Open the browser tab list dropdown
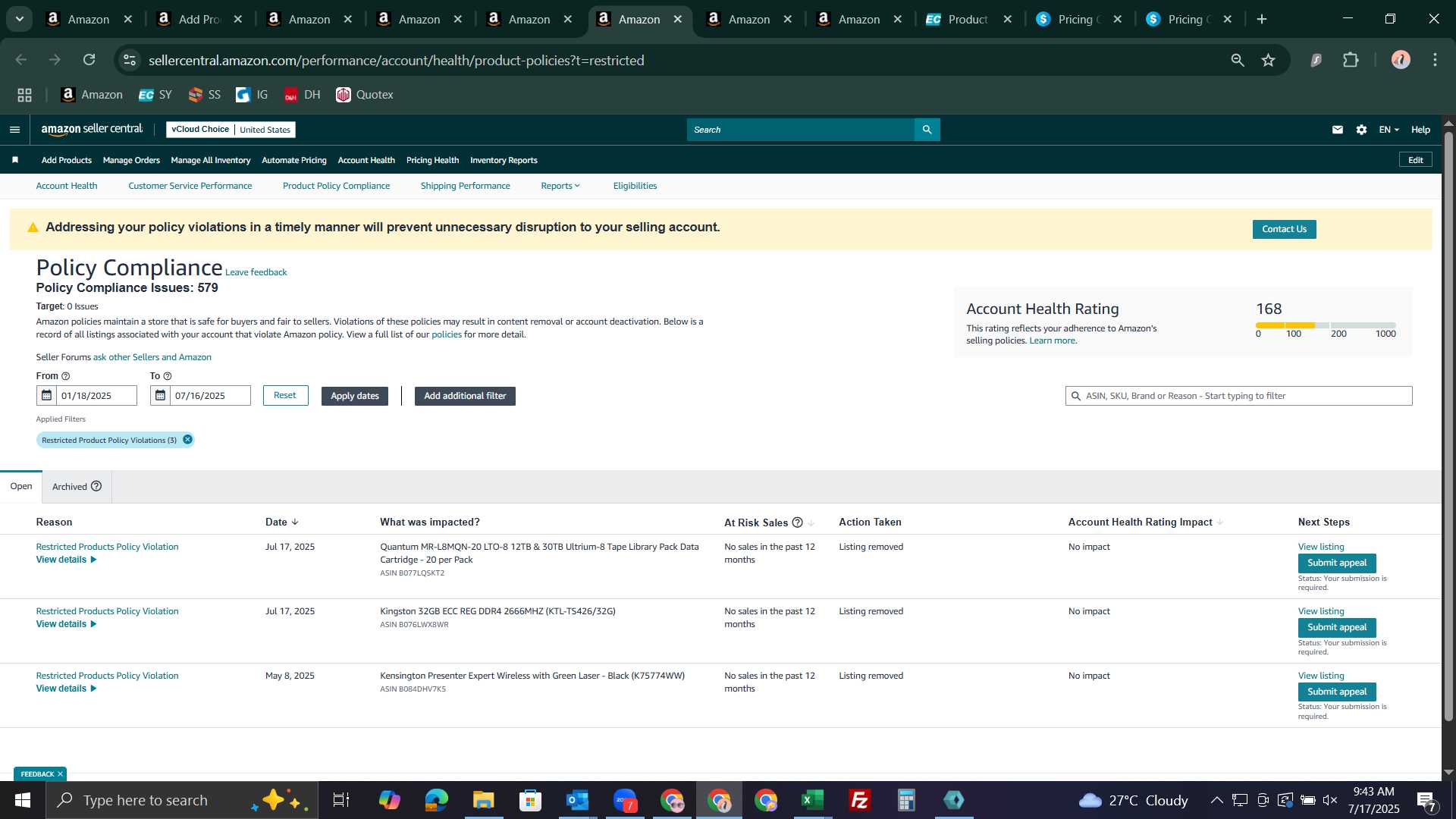1456x819 pixels. (20, 19)
